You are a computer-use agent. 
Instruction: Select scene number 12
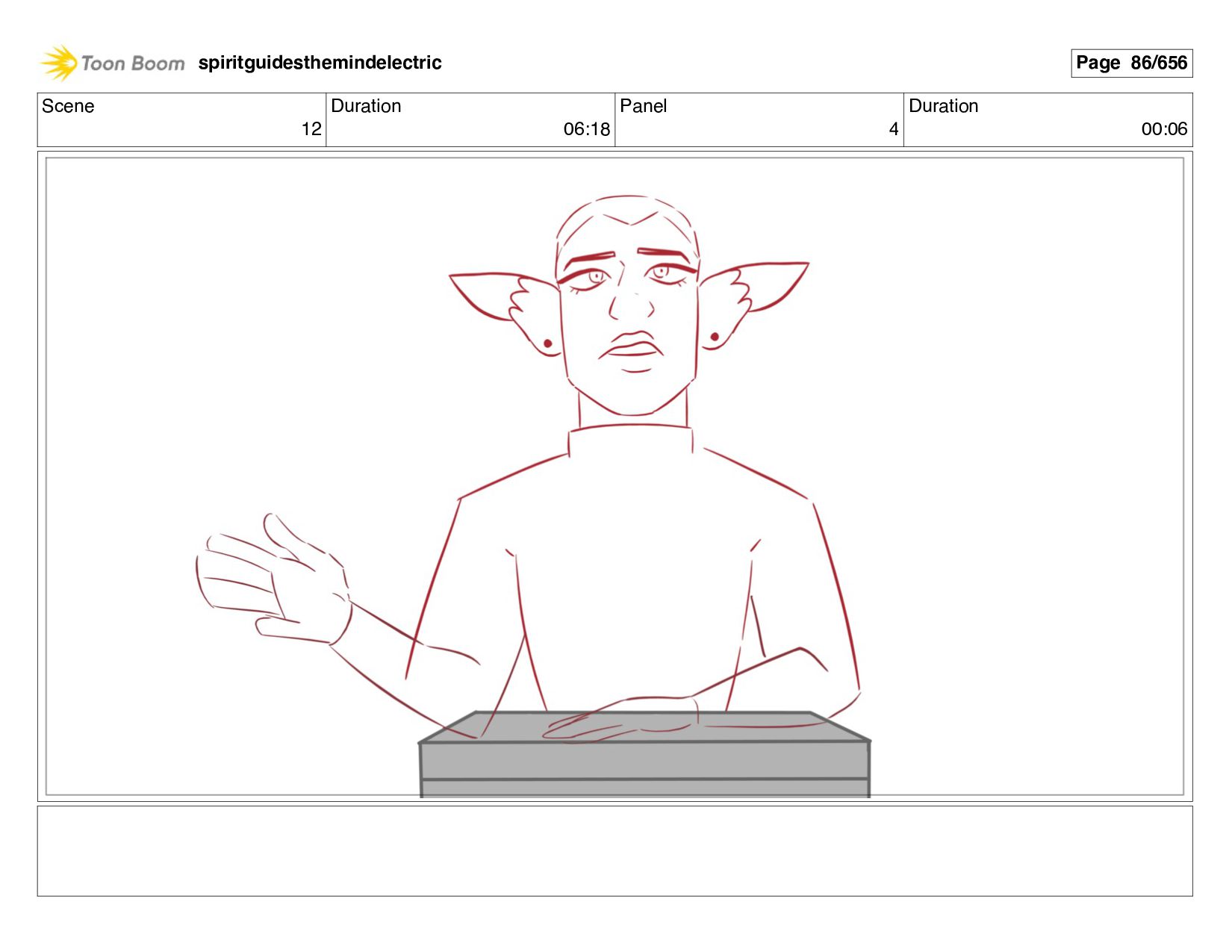tap(311, 129)
